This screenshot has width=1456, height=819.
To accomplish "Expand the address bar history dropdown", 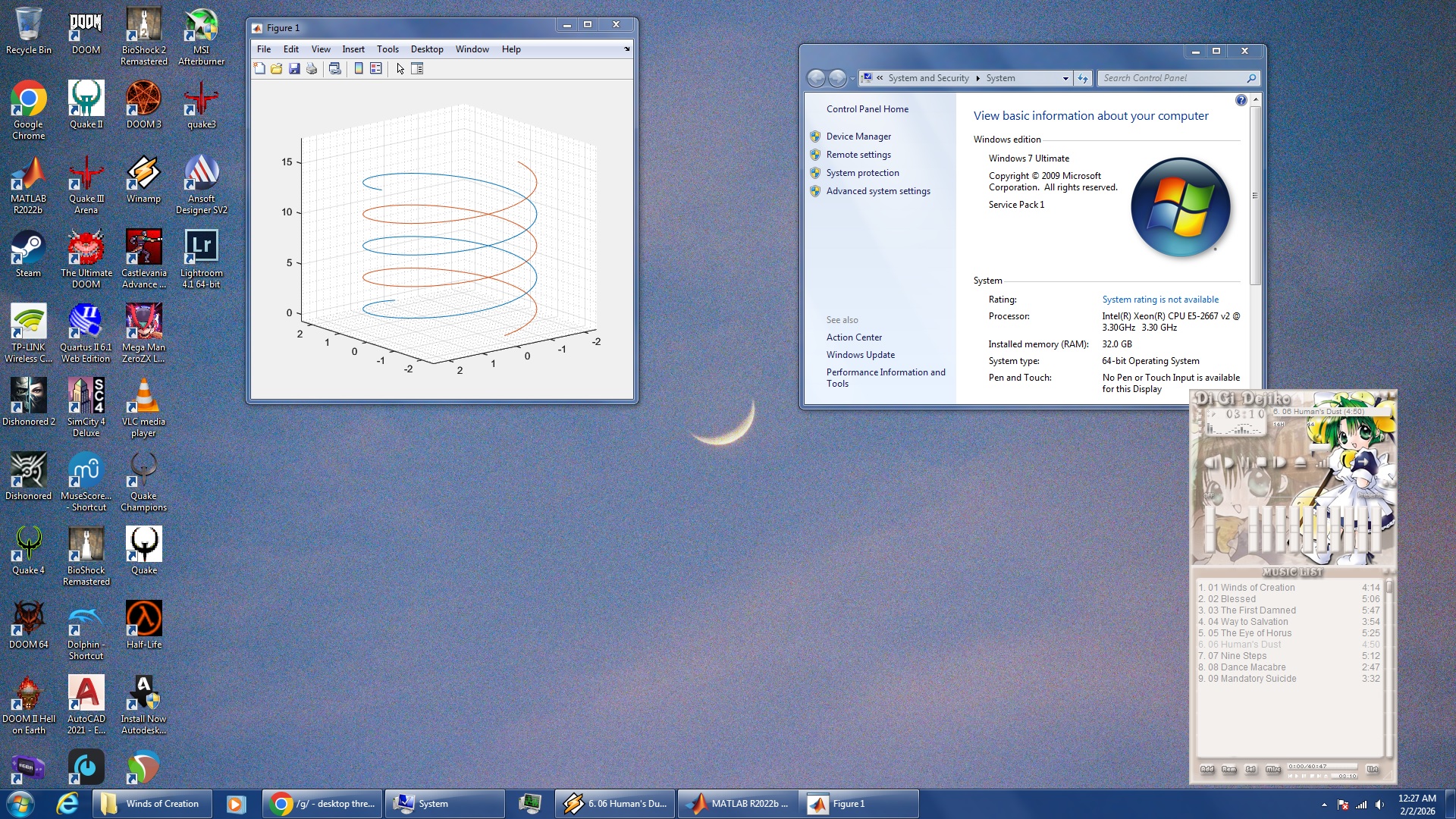I will click(1065, 78).
